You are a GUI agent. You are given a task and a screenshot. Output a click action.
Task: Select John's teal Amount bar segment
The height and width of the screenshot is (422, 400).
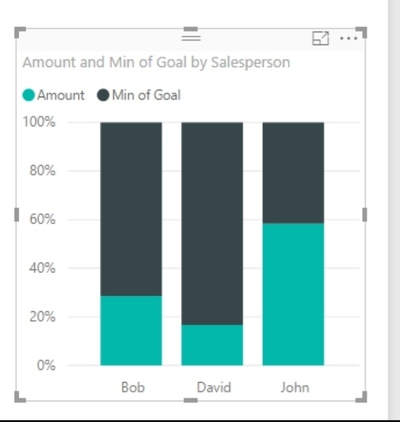click(293, 294)
